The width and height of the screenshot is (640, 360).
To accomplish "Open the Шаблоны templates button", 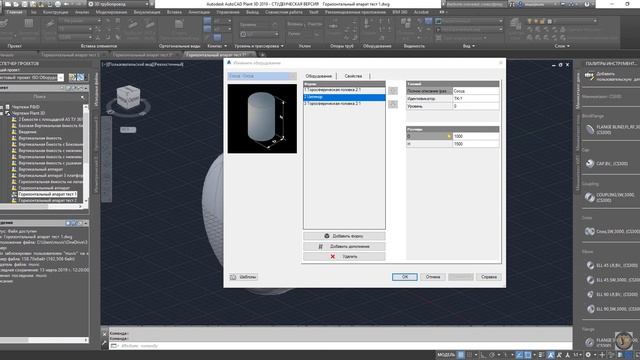I will tap(243, 277).
